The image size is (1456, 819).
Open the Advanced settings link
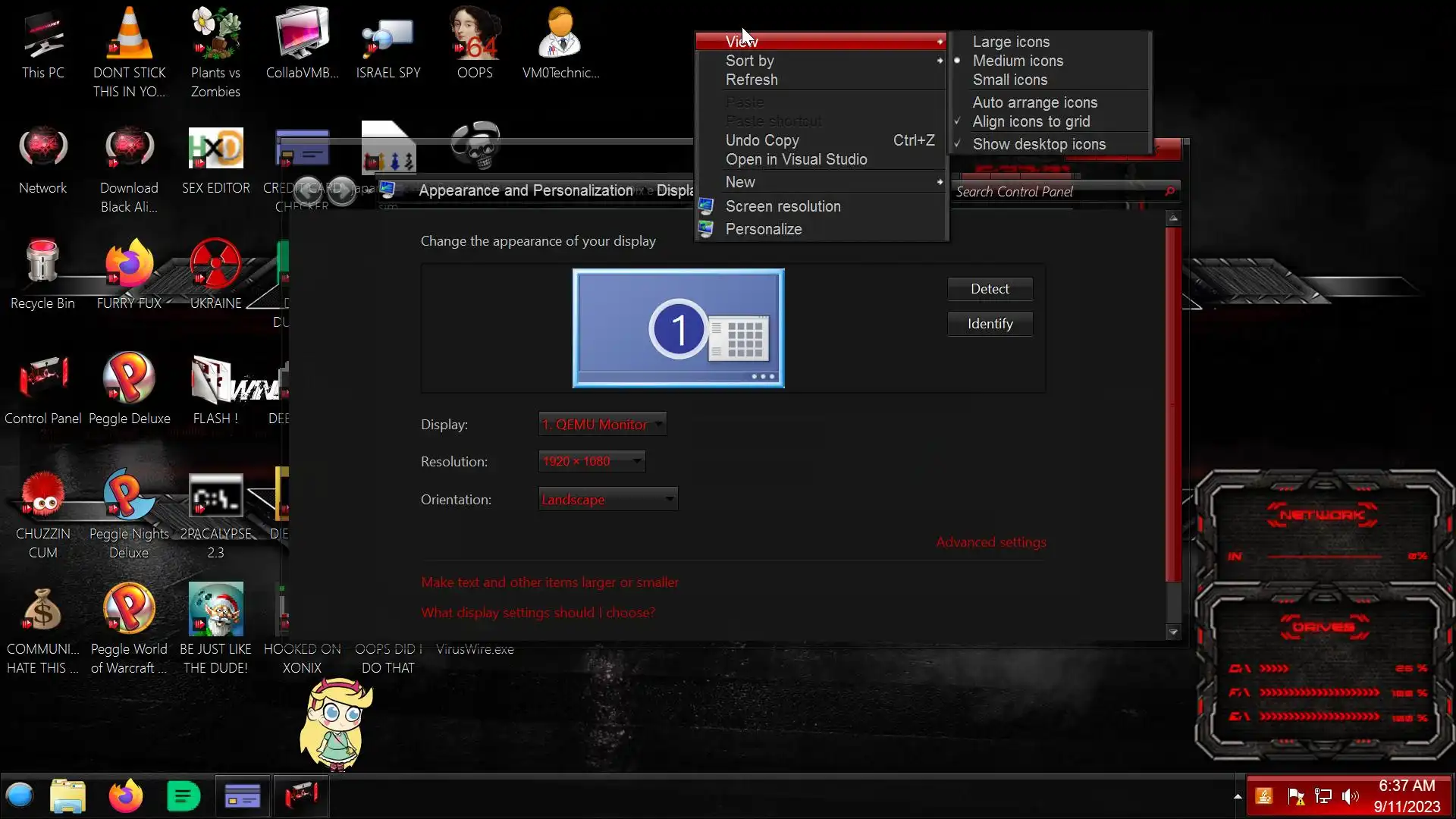coord(990,542)
